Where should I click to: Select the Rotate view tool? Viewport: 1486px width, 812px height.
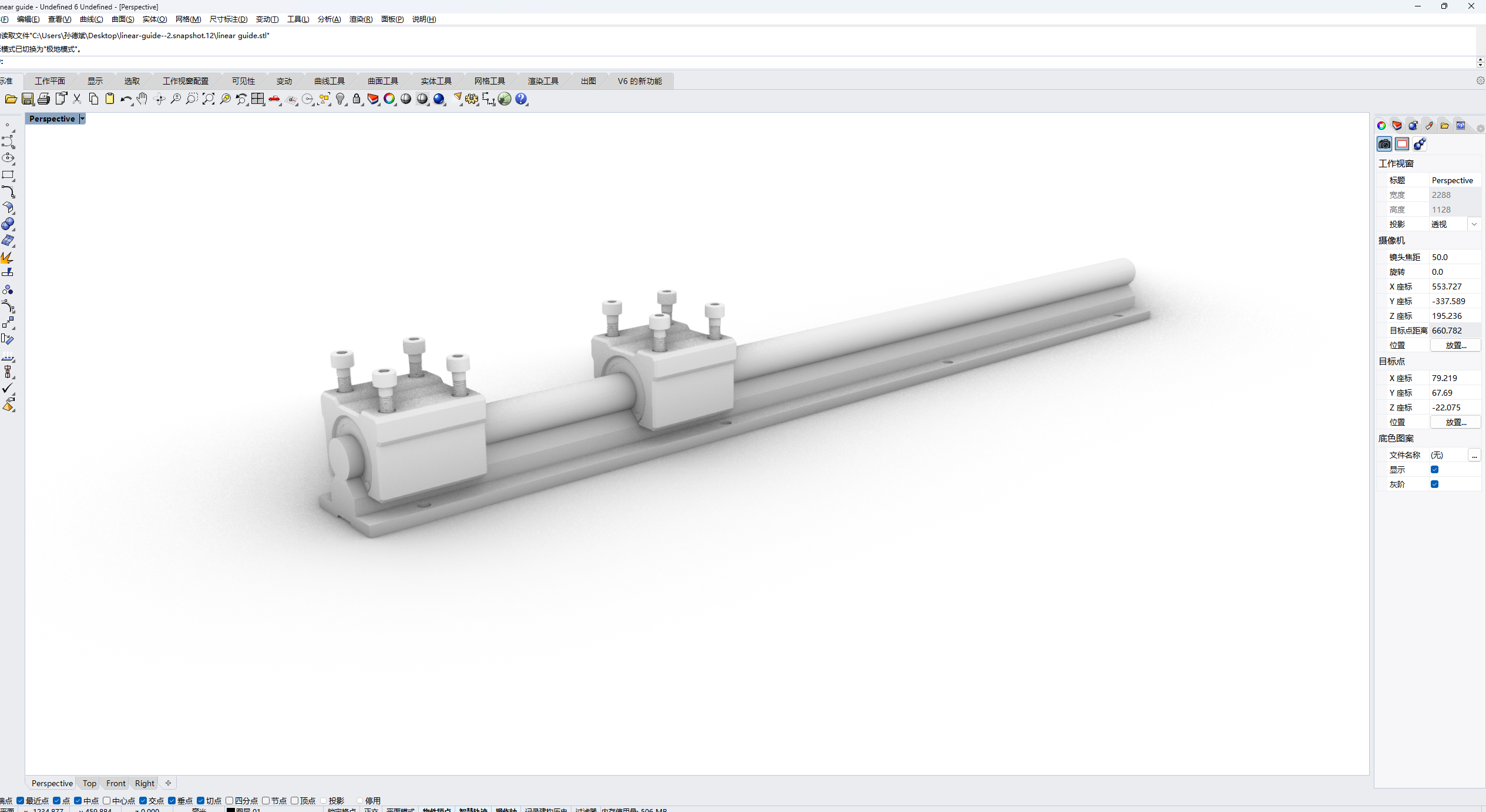pos(159,99)
